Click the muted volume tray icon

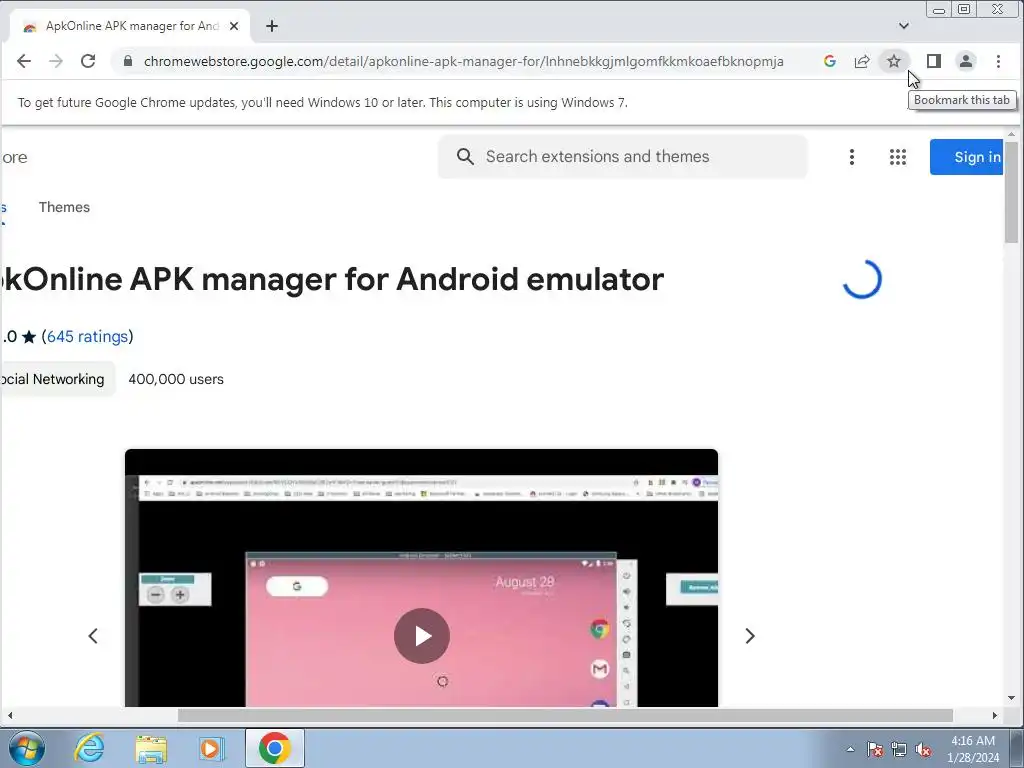click(923, 749)
